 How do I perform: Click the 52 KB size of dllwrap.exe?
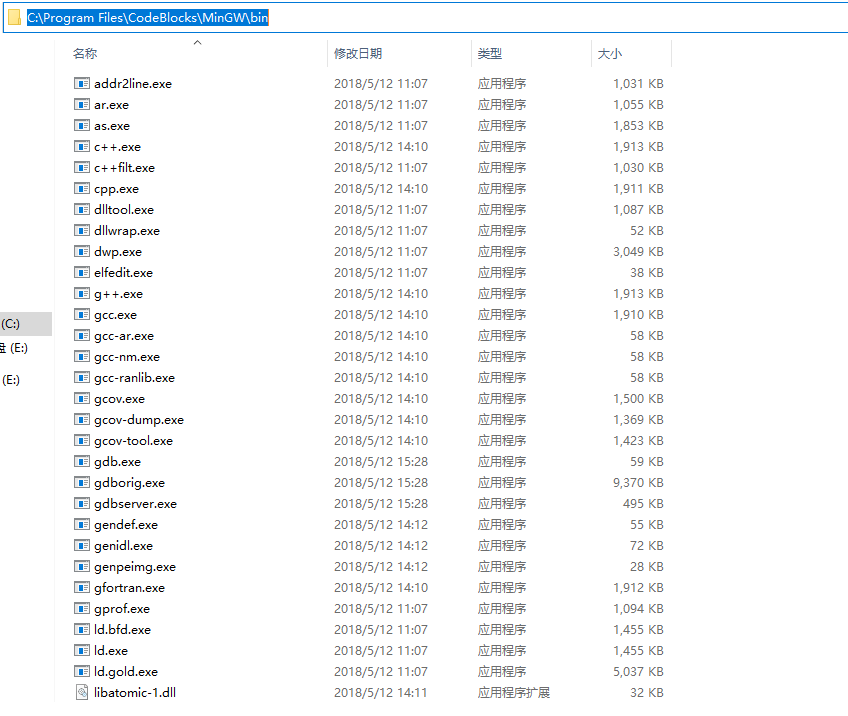click(x=647, y=230)
